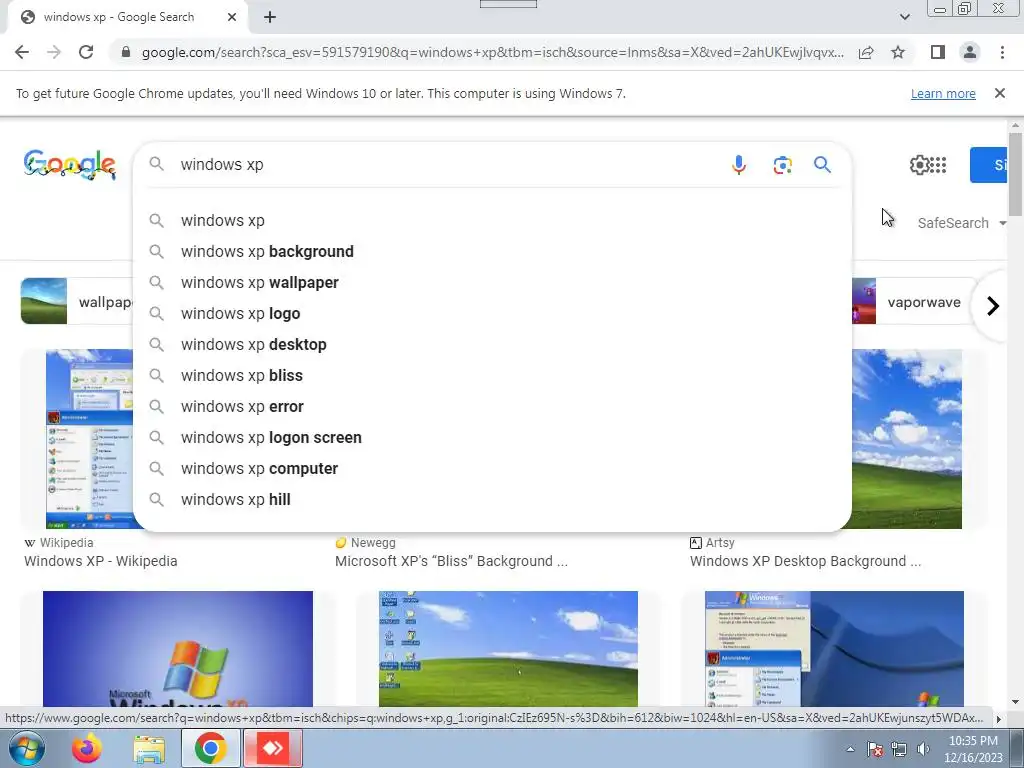Image resolution: width=1024 pixels, height=768 pixels.
Task: Click the voice search microphone icon
Action: pos(739,165)
